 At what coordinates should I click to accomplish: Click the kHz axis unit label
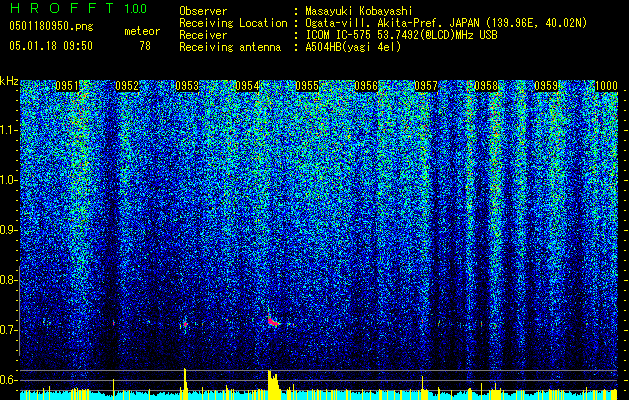[9, 81]
